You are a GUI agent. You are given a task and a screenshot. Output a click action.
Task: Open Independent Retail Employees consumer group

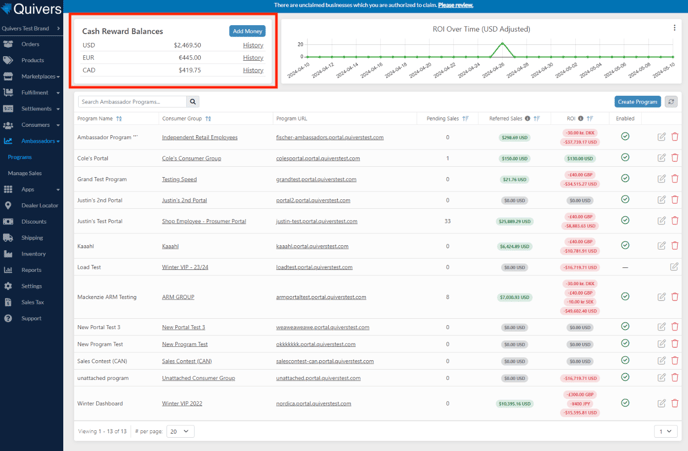click(x=200, y=137)
